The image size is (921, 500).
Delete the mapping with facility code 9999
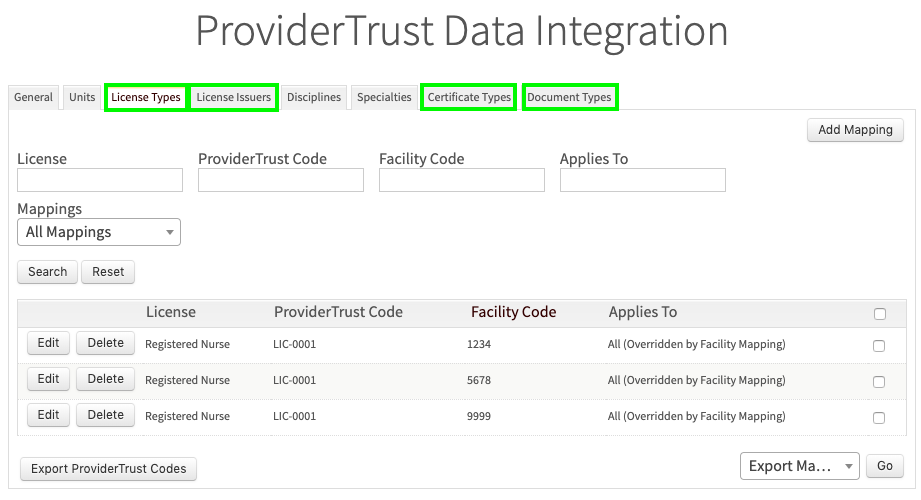coord(106,415)
